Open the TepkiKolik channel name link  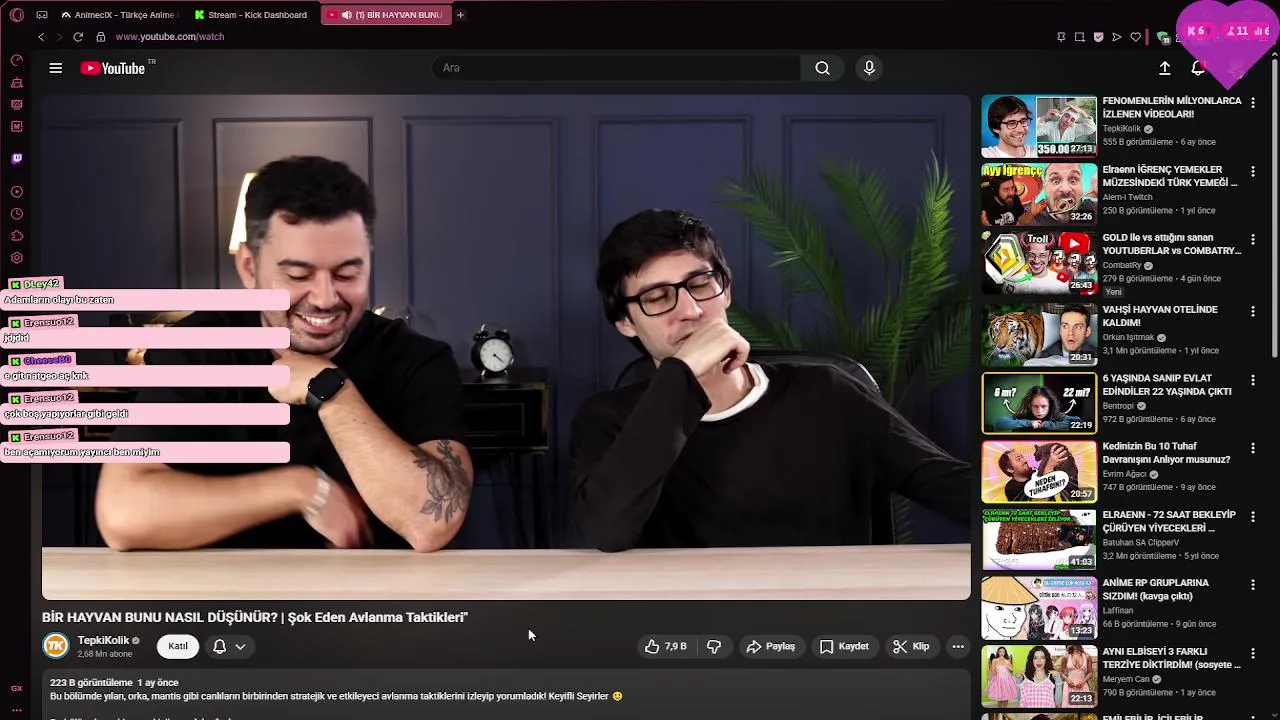(x=103, y=641)
